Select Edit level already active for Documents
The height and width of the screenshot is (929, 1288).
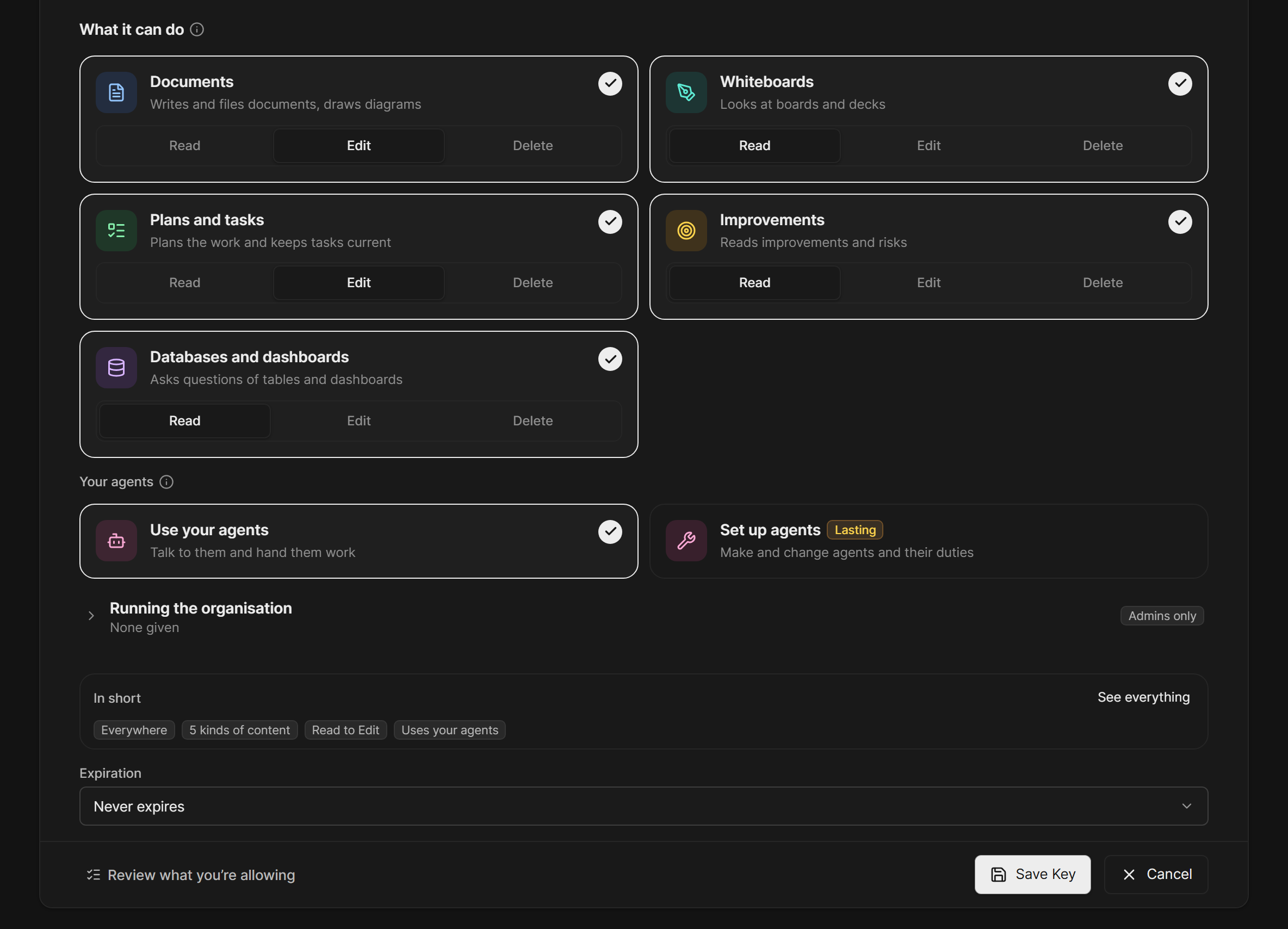click(x=358, y=145)
